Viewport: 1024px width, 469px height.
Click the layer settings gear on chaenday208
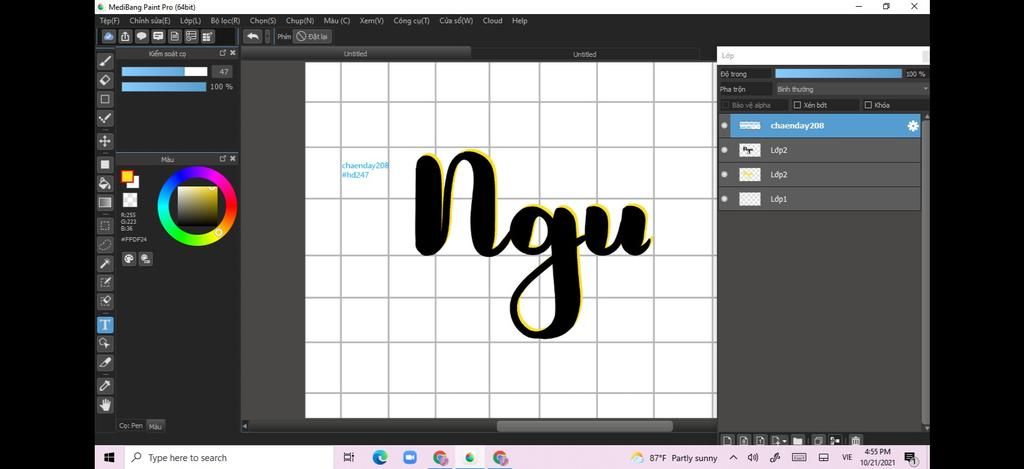pos(913,126)
